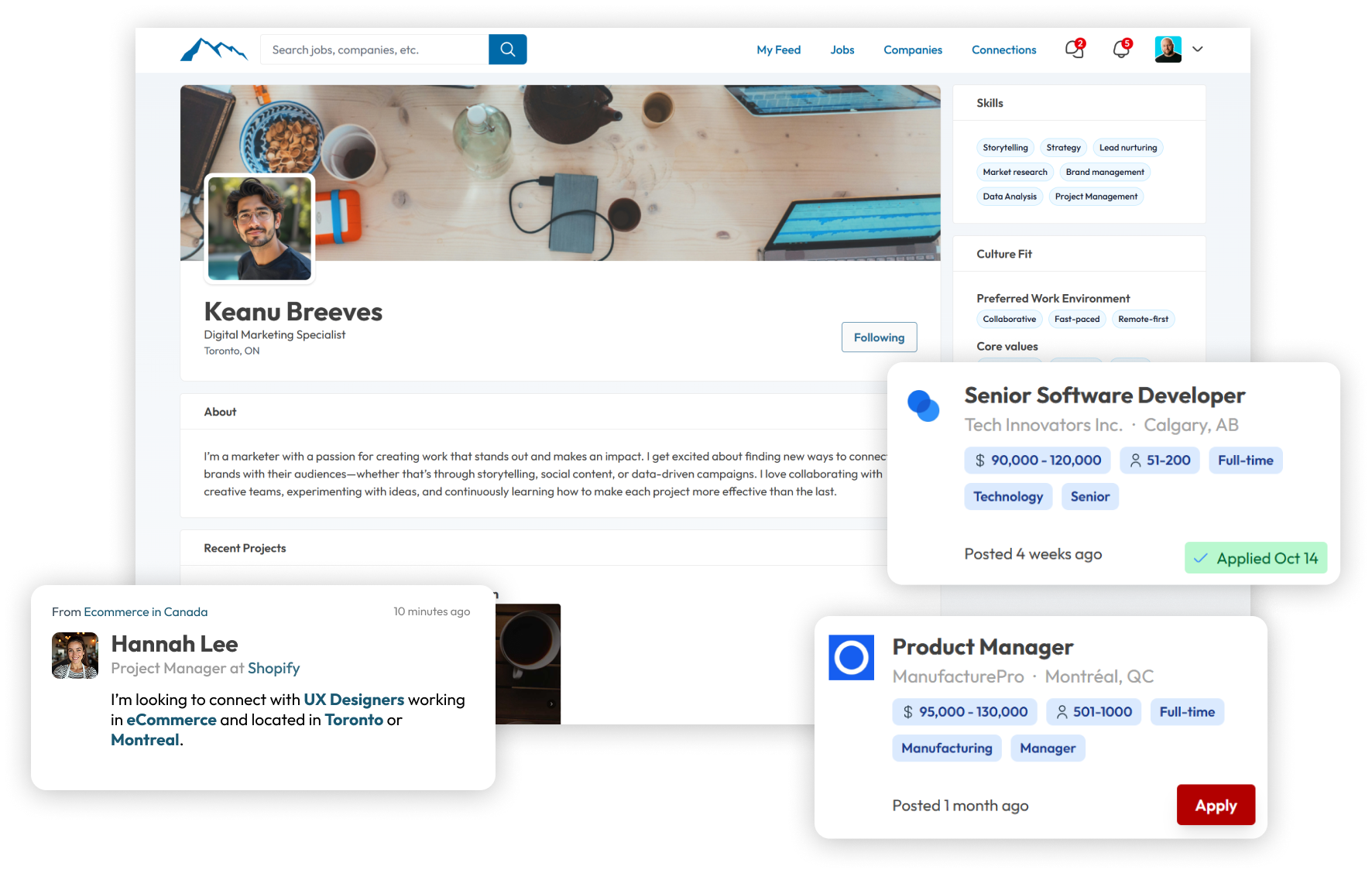The image size is (1372, 873).
Task: Apply to the Product Manager job
Action: 1215,804
